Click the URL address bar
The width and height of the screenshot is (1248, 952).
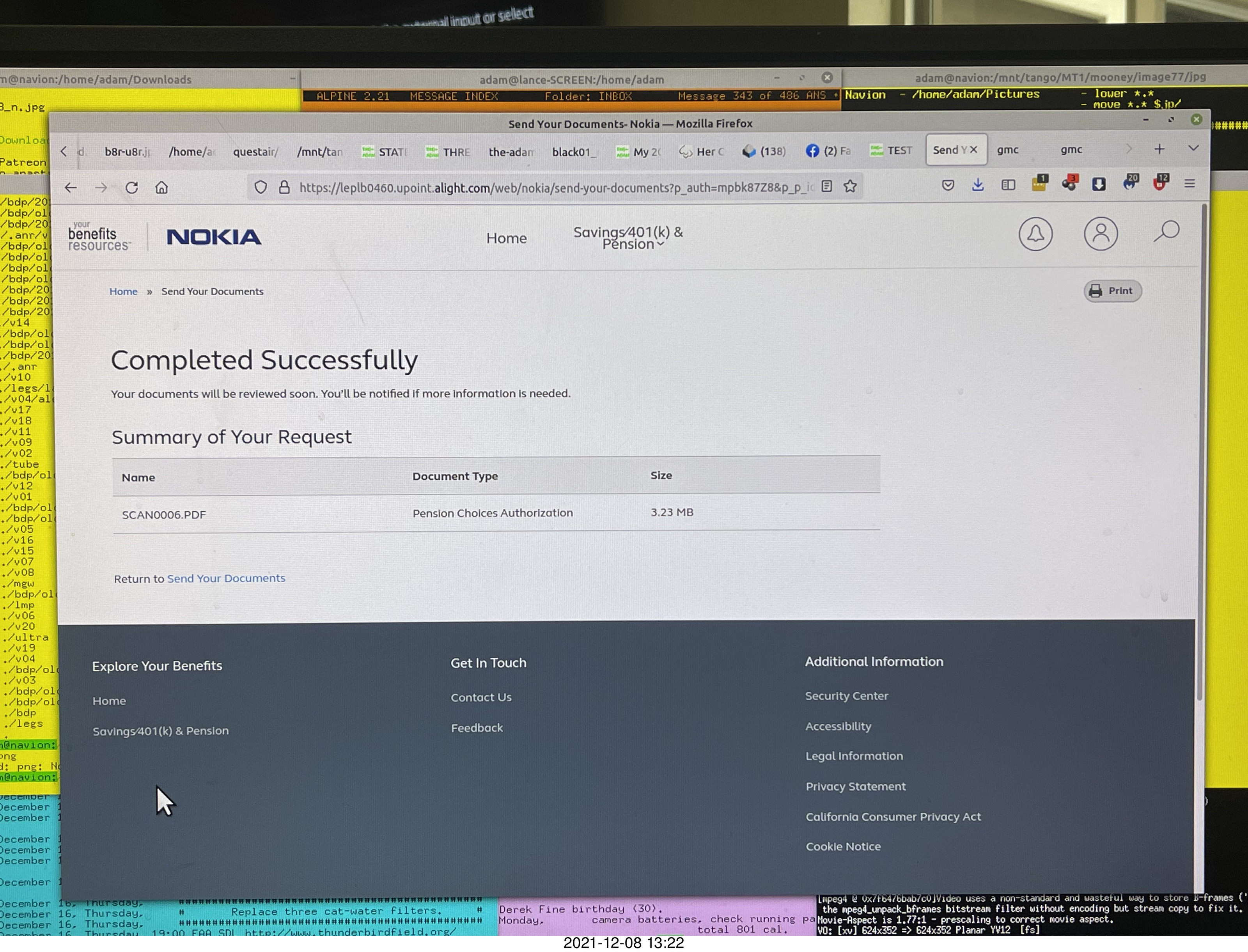tap(555, 188)
